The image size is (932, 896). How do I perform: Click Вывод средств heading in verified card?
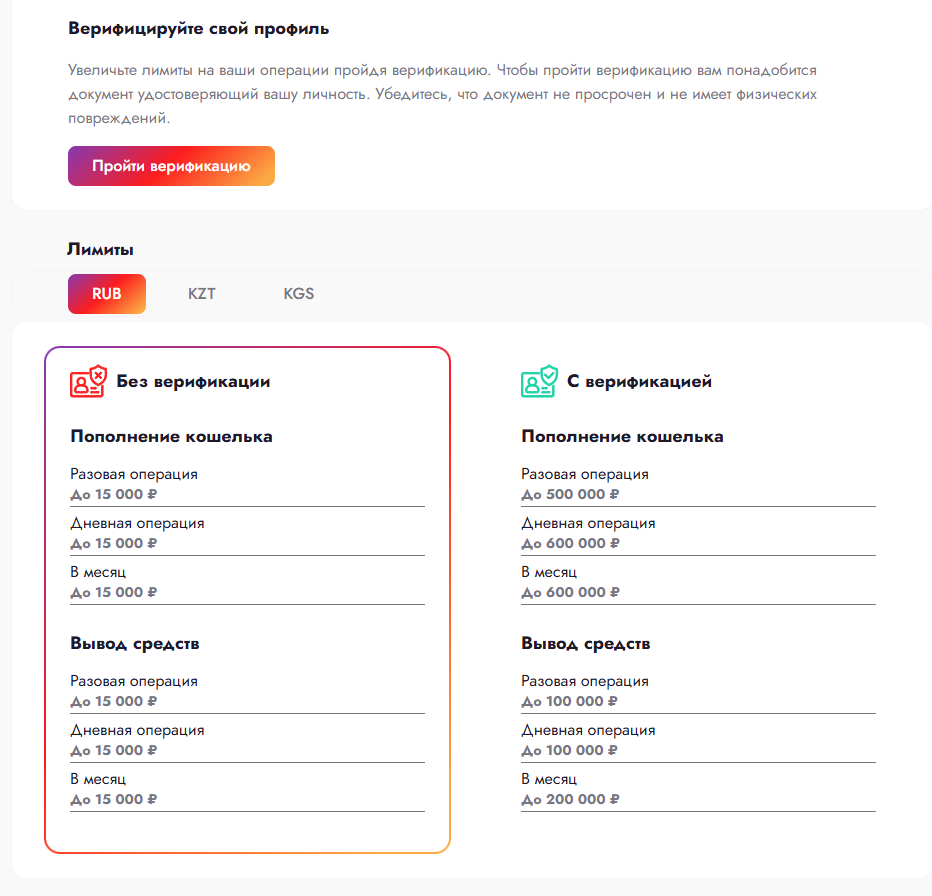pos(586,643)
